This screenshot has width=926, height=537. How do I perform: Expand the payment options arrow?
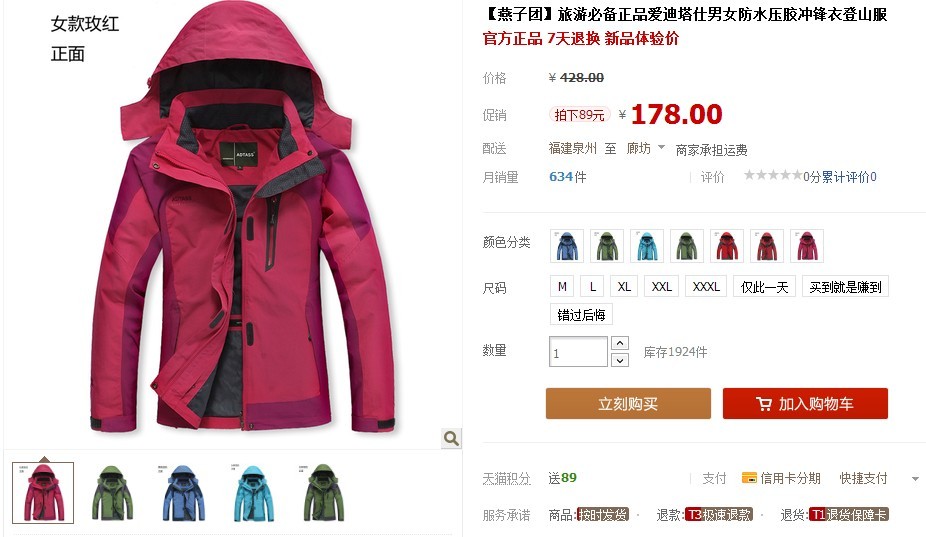(x=915, y=479)
